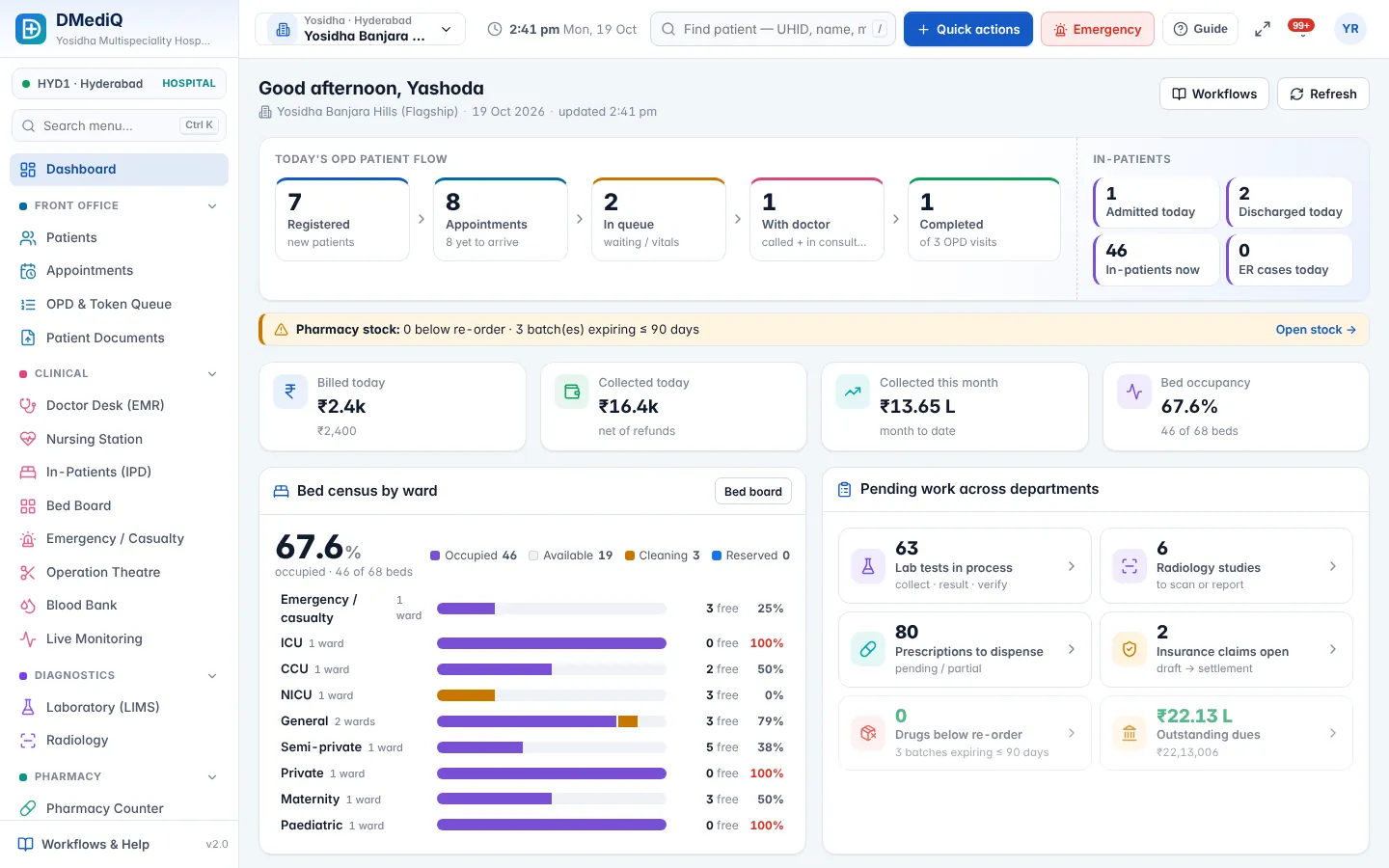Click the purple Occupied legend swatch
1389x868 pixels.
click(x=435, y=556)
